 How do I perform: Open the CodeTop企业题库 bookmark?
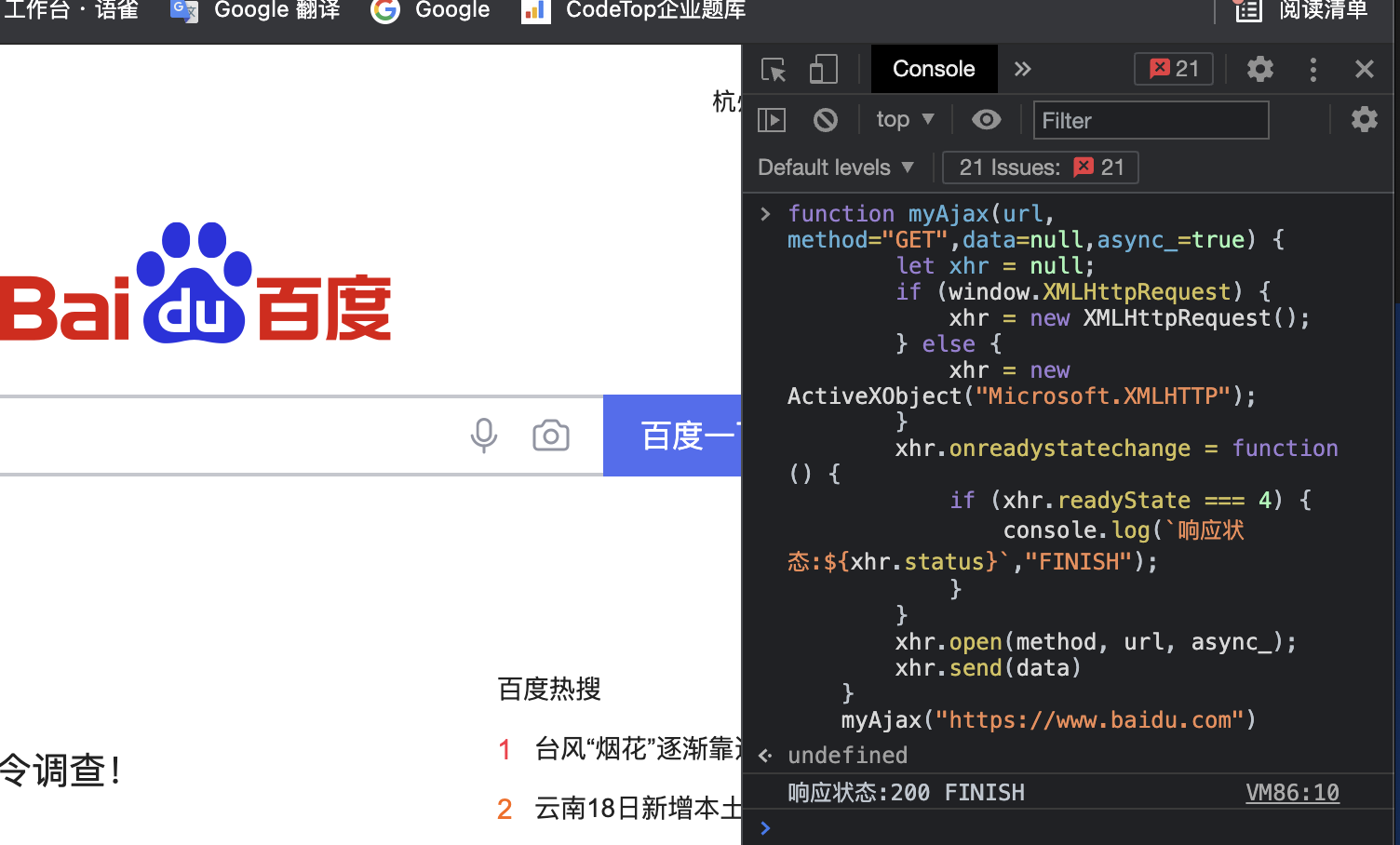634,10
